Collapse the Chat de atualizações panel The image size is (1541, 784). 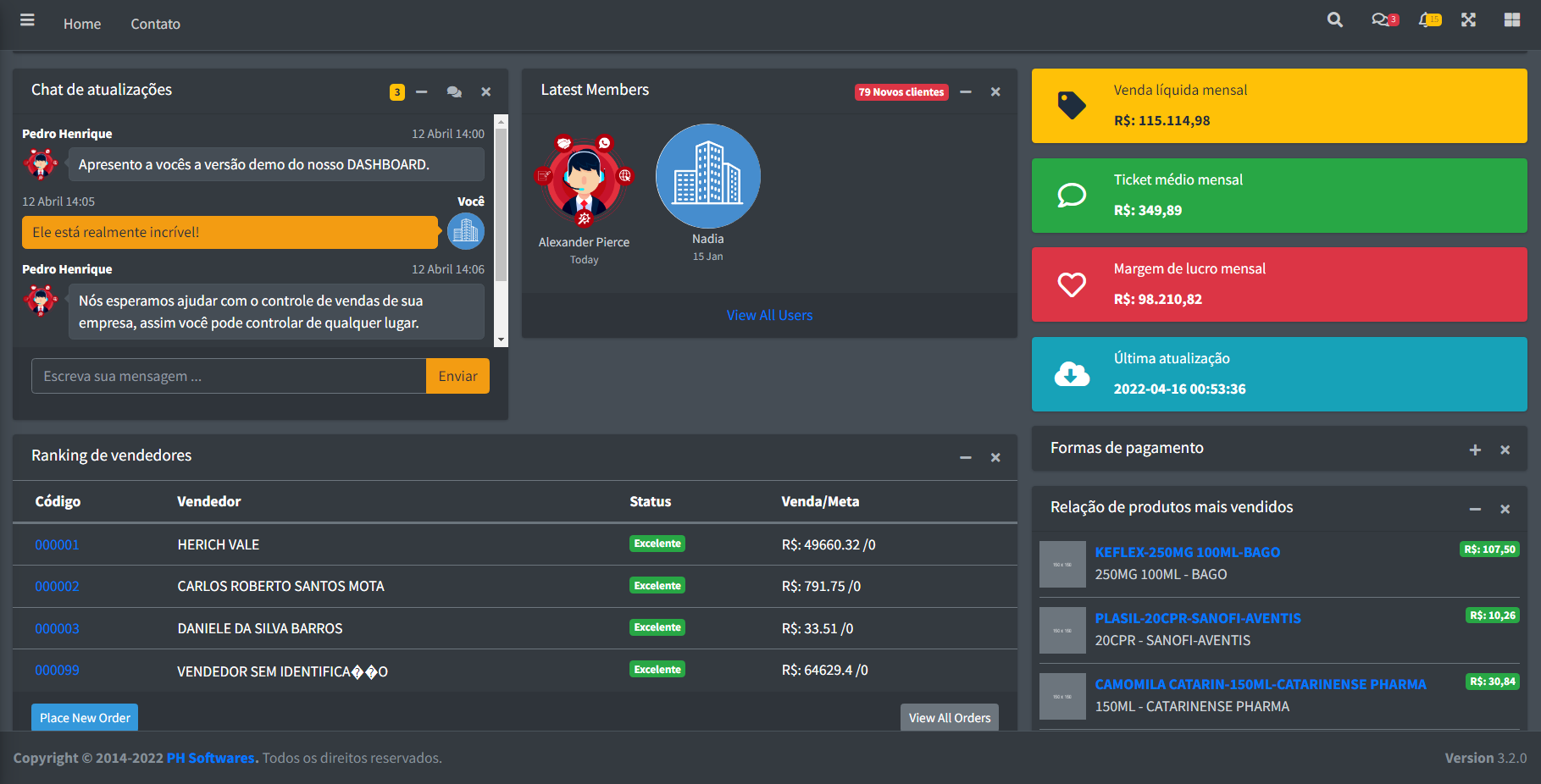click(422, 92)
